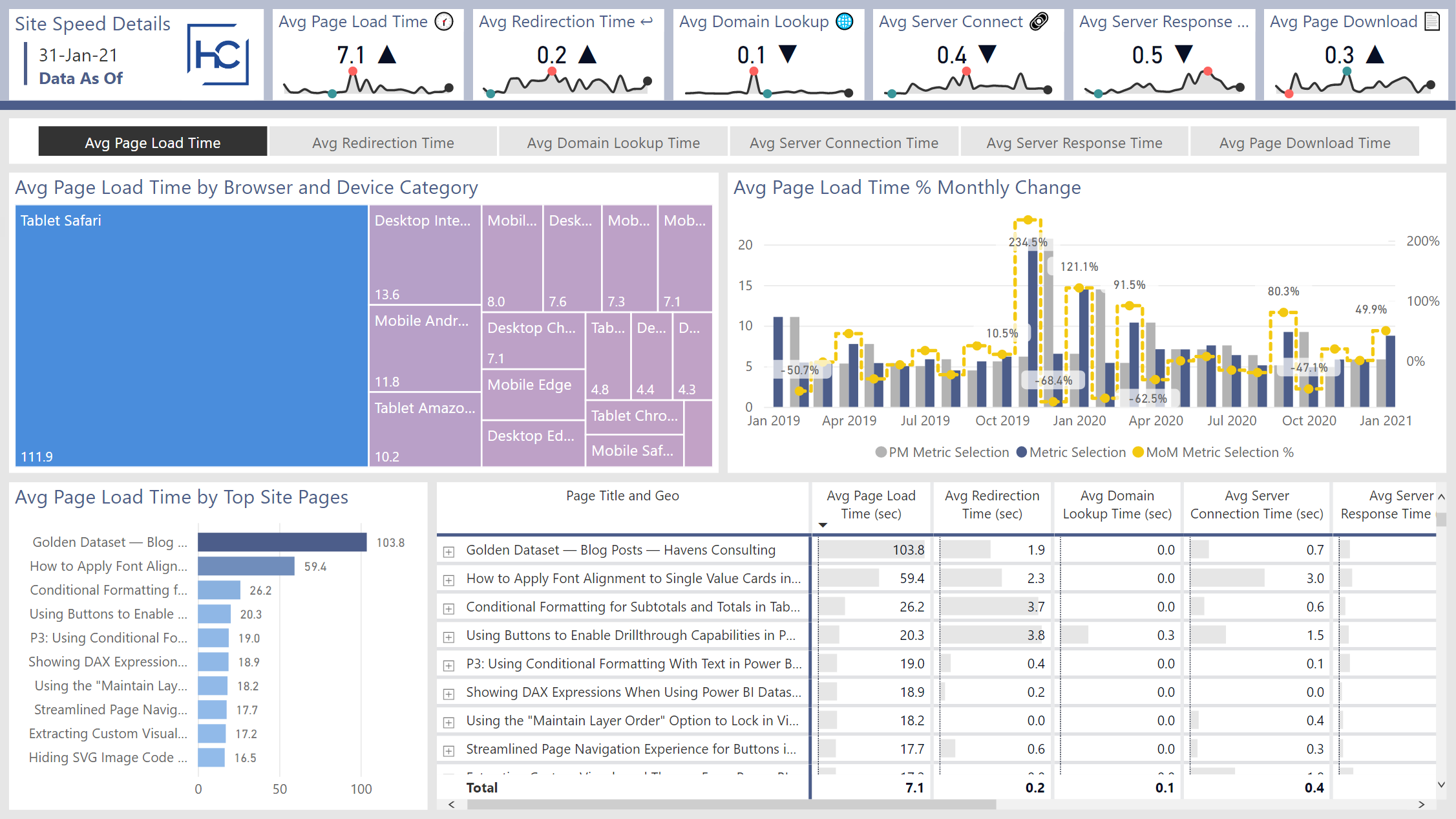The image size is (1456, 819).
Task: Click the clock icon beside Avg Page Load Time
Action: click(x=444, y=22)
